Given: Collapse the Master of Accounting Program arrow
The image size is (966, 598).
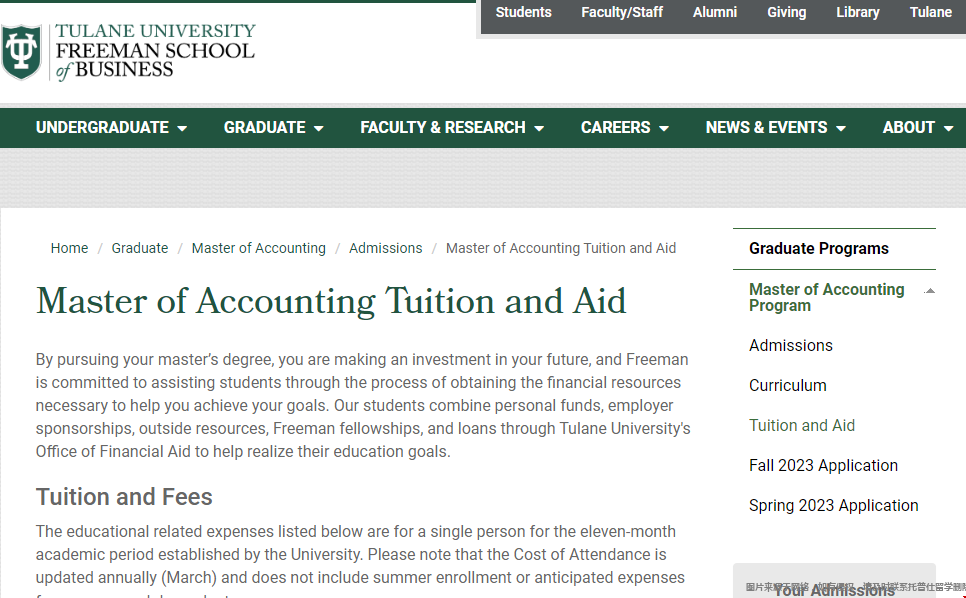Looking at the screenshot, I should click(x=930, y=291).
